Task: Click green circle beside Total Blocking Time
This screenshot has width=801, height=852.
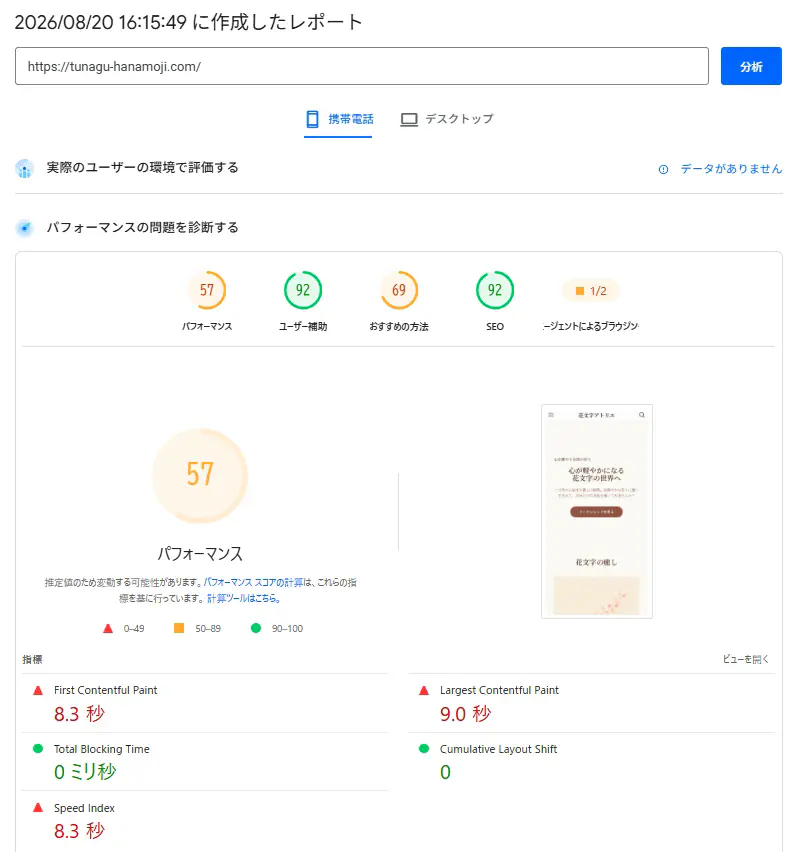Action: pos(37,749)
